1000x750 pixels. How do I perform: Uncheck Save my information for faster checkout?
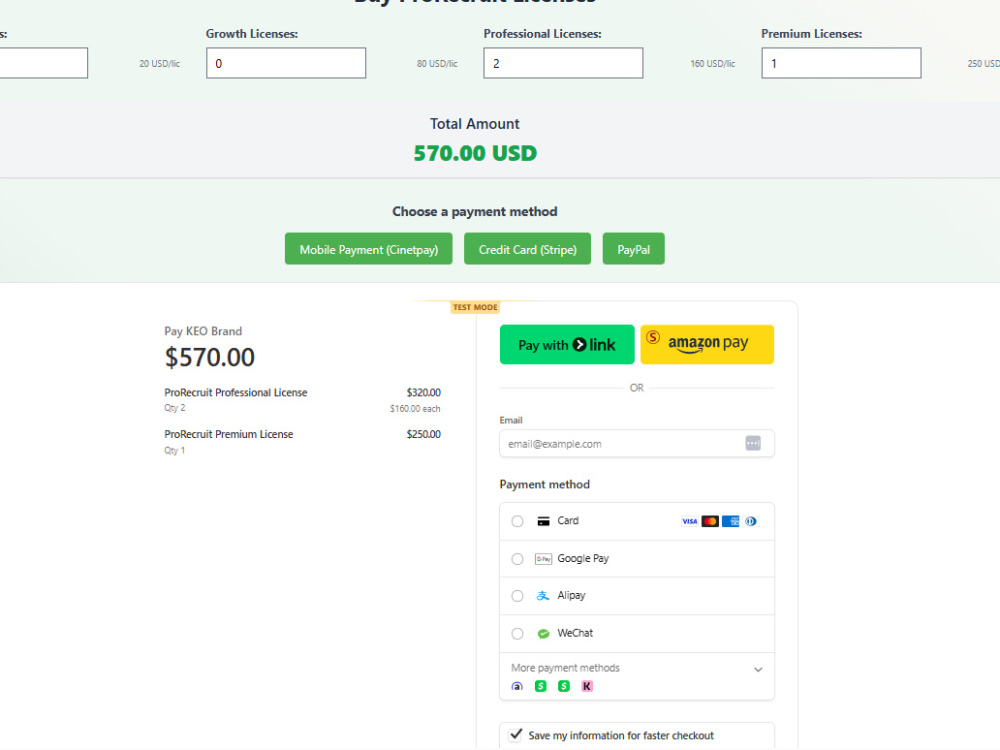click(516, 735)
